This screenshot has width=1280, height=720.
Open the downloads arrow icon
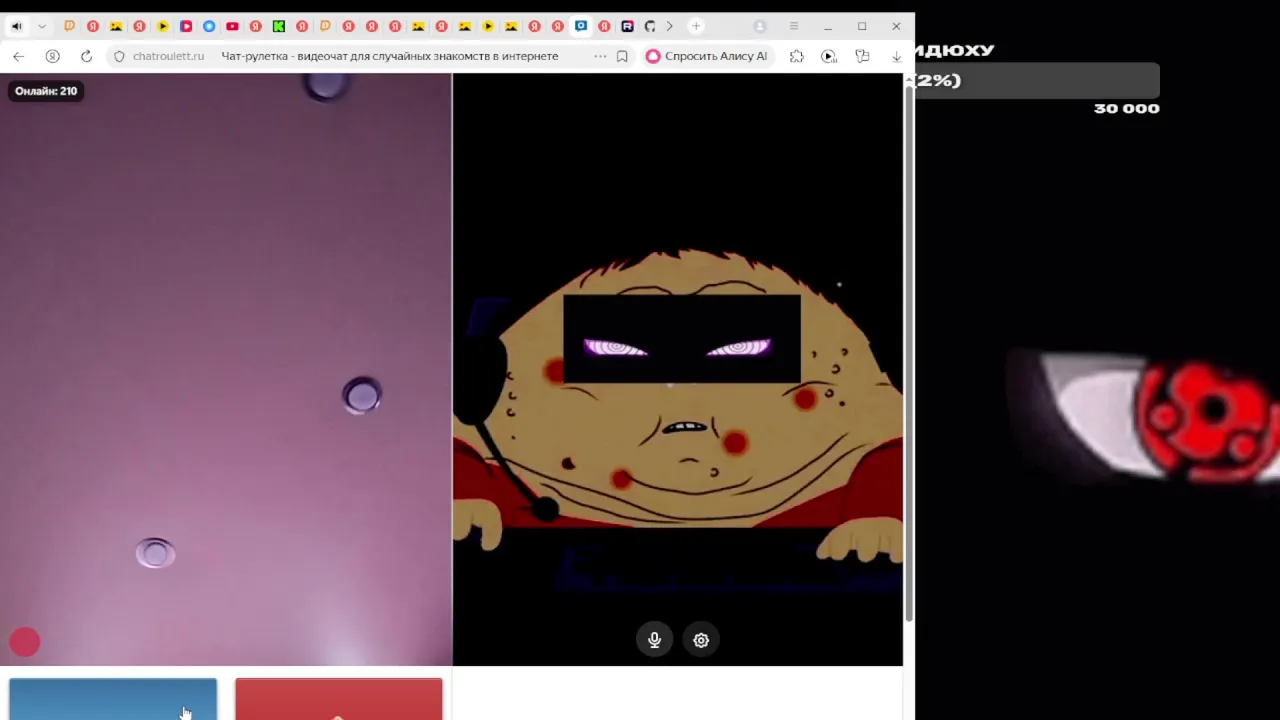pyautogui.click(x=896, y=56)
